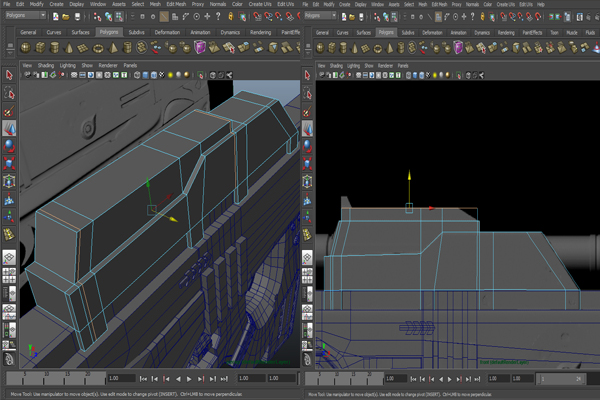Click Open Scene folder icon in left window
Screen dimensions: 600x400
click(66, 16)
